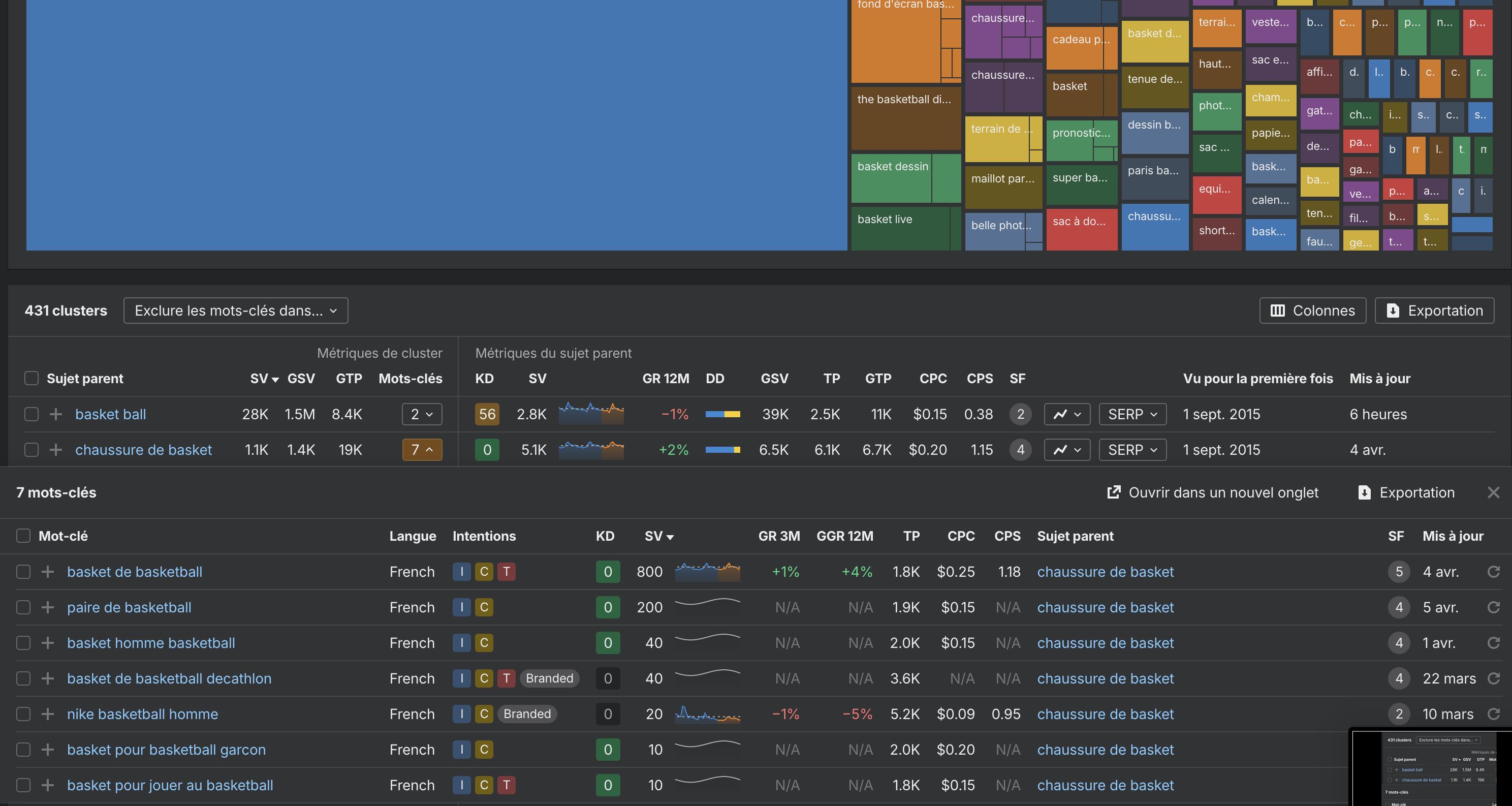Click refresh icon for basket de basketball
The image size is (1512, 806).
pos(1493,572)
